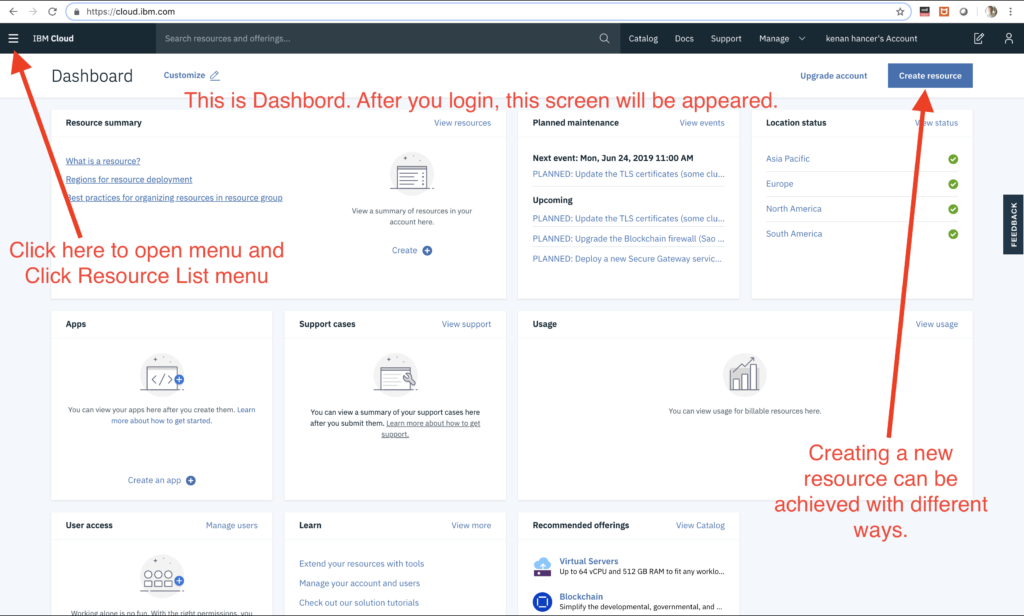The width and height of the screenshot is (1024, 616).
Task: Click the browser forward arrow
Action: [33, 12]
